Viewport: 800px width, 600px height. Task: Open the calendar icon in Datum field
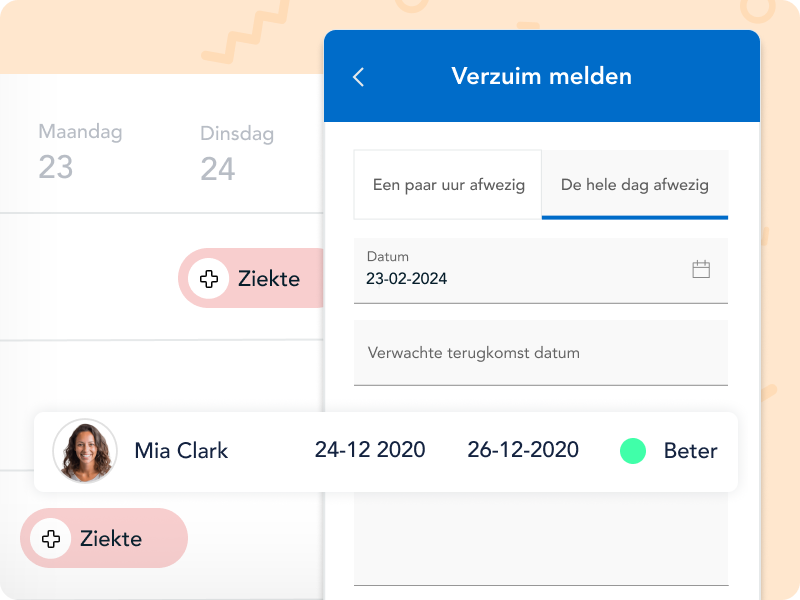pos(701,269)
